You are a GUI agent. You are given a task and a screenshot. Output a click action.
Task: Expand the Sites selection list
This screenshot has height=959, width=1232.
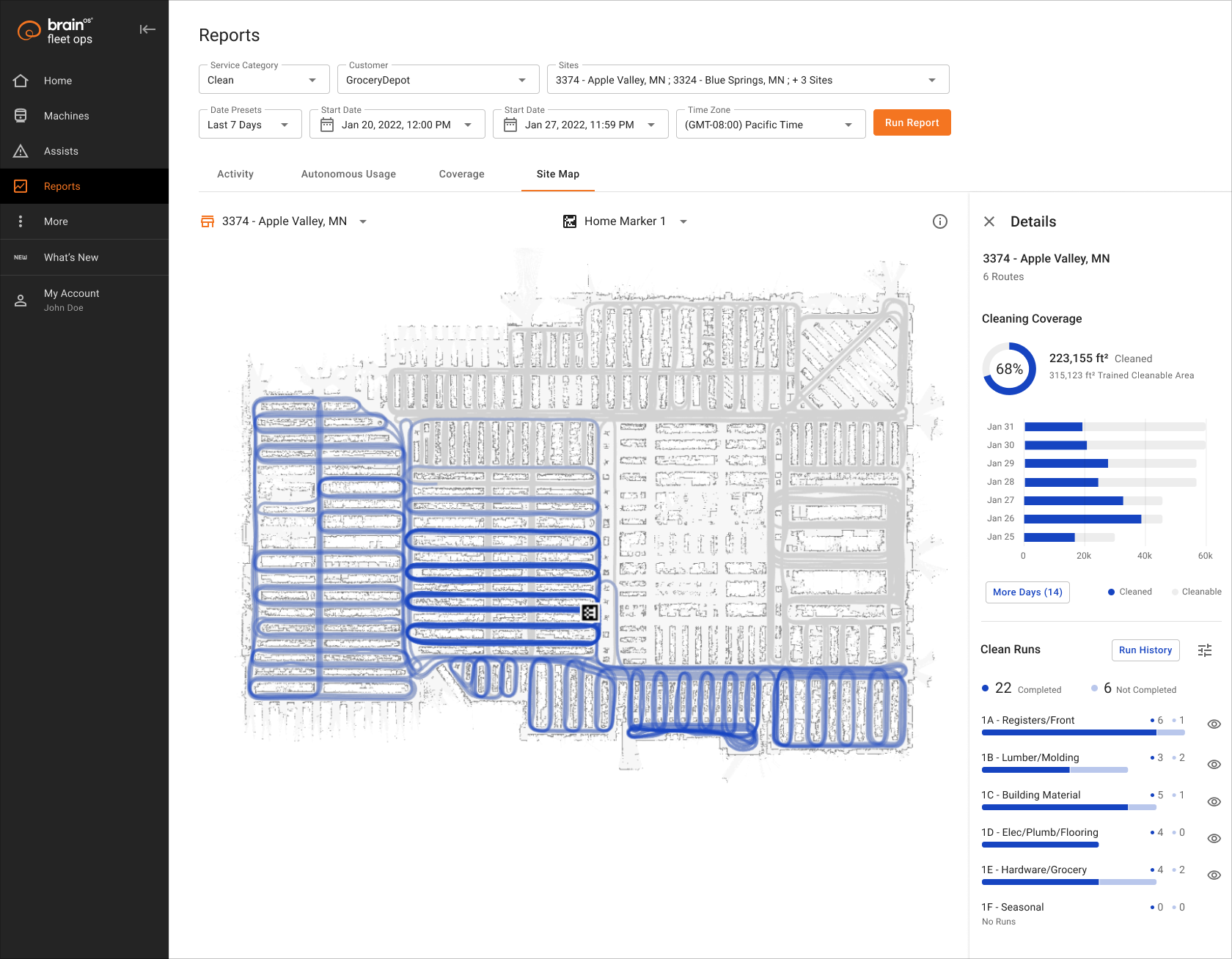point(931,79)
